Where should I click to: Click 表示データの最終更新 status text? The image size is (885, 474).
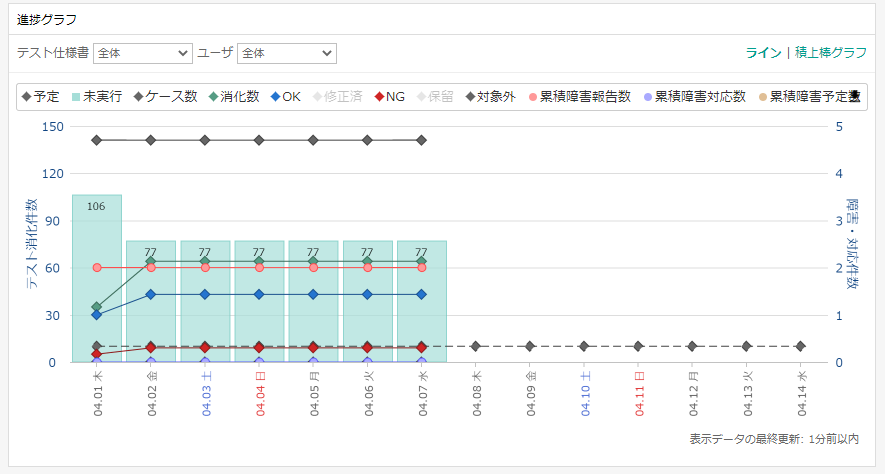tap(774, 438)
